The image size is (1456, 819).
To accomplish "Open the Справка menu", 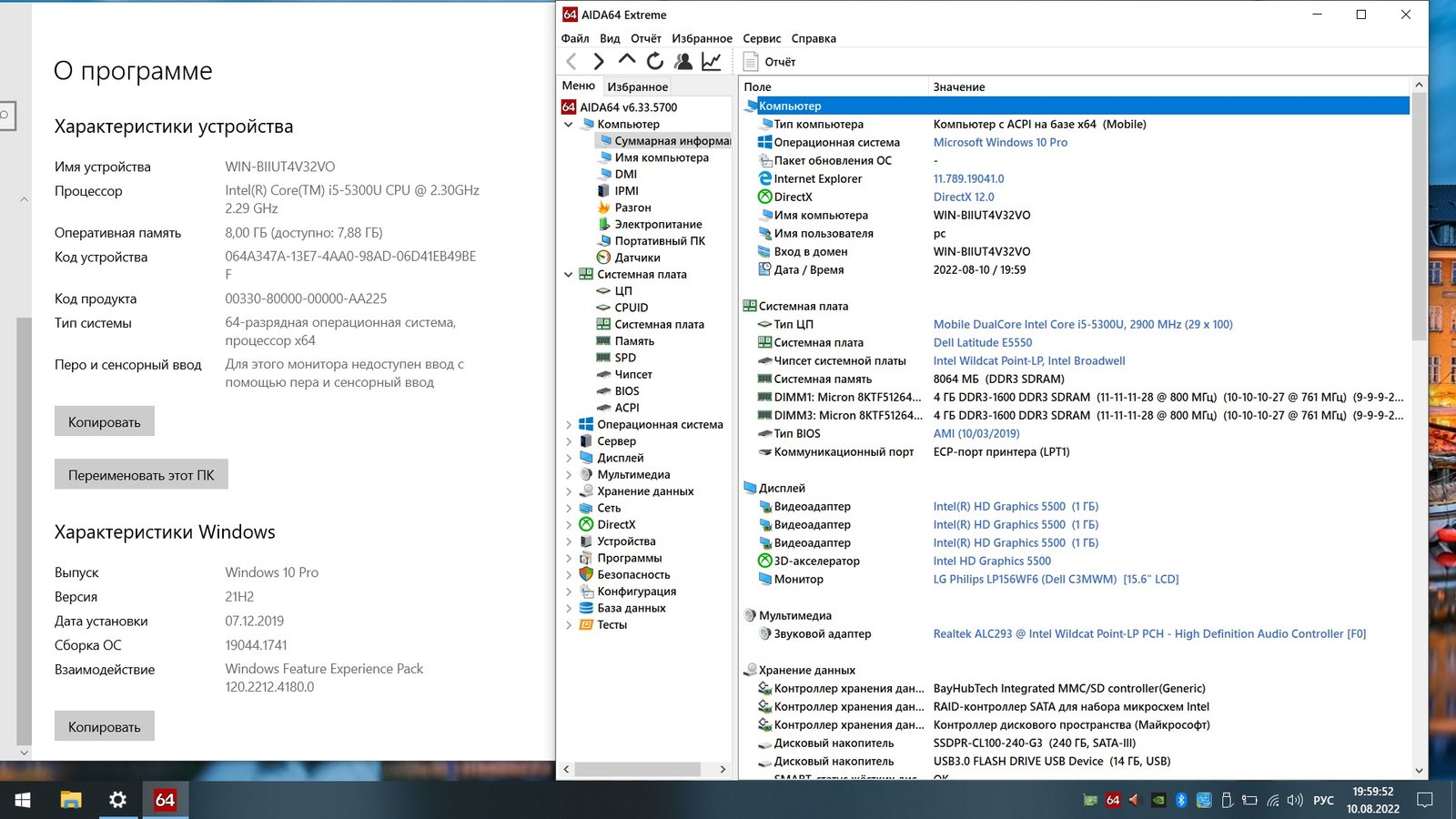I will coord(814,38).
